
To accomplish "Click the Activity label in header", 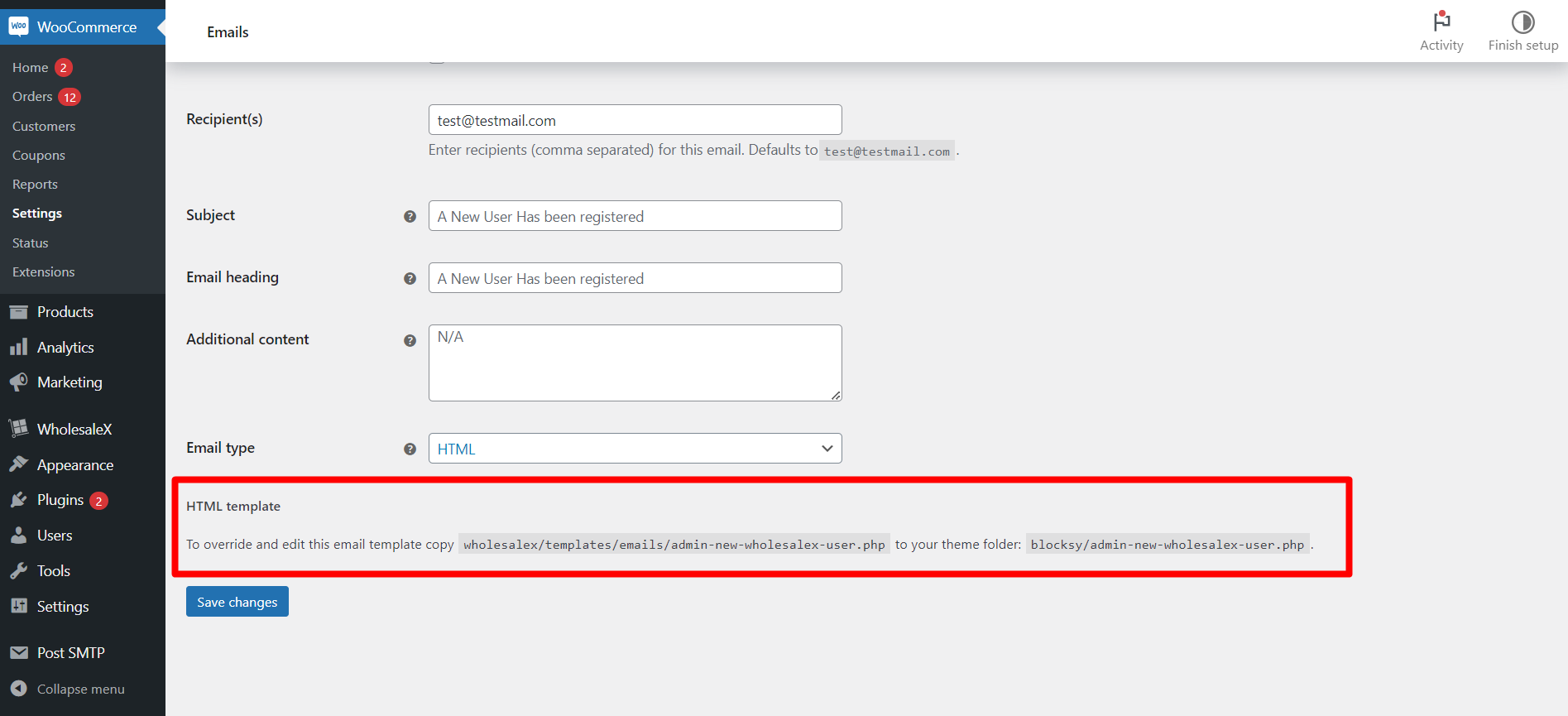I will (x=1441, y=46).
